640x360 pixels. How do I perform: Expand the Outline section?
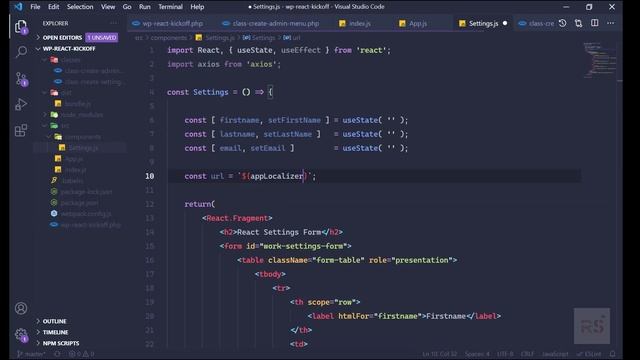(54, 321)
